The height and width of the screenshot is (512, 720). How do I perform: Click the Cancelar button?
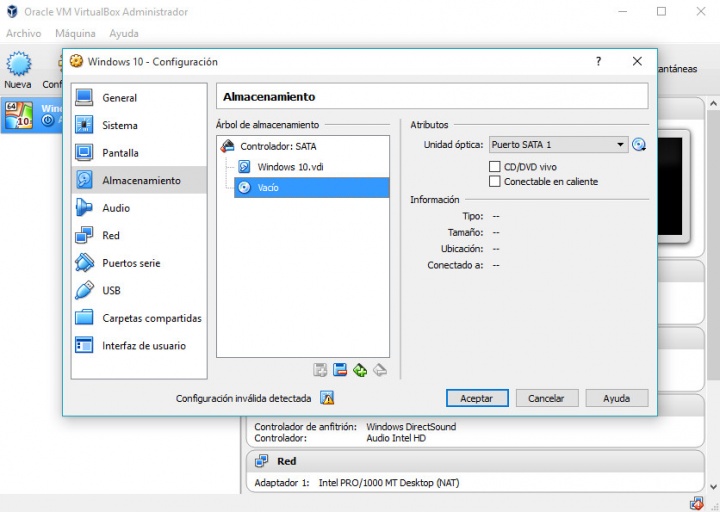pyautogui.click(x=546, y=398)
